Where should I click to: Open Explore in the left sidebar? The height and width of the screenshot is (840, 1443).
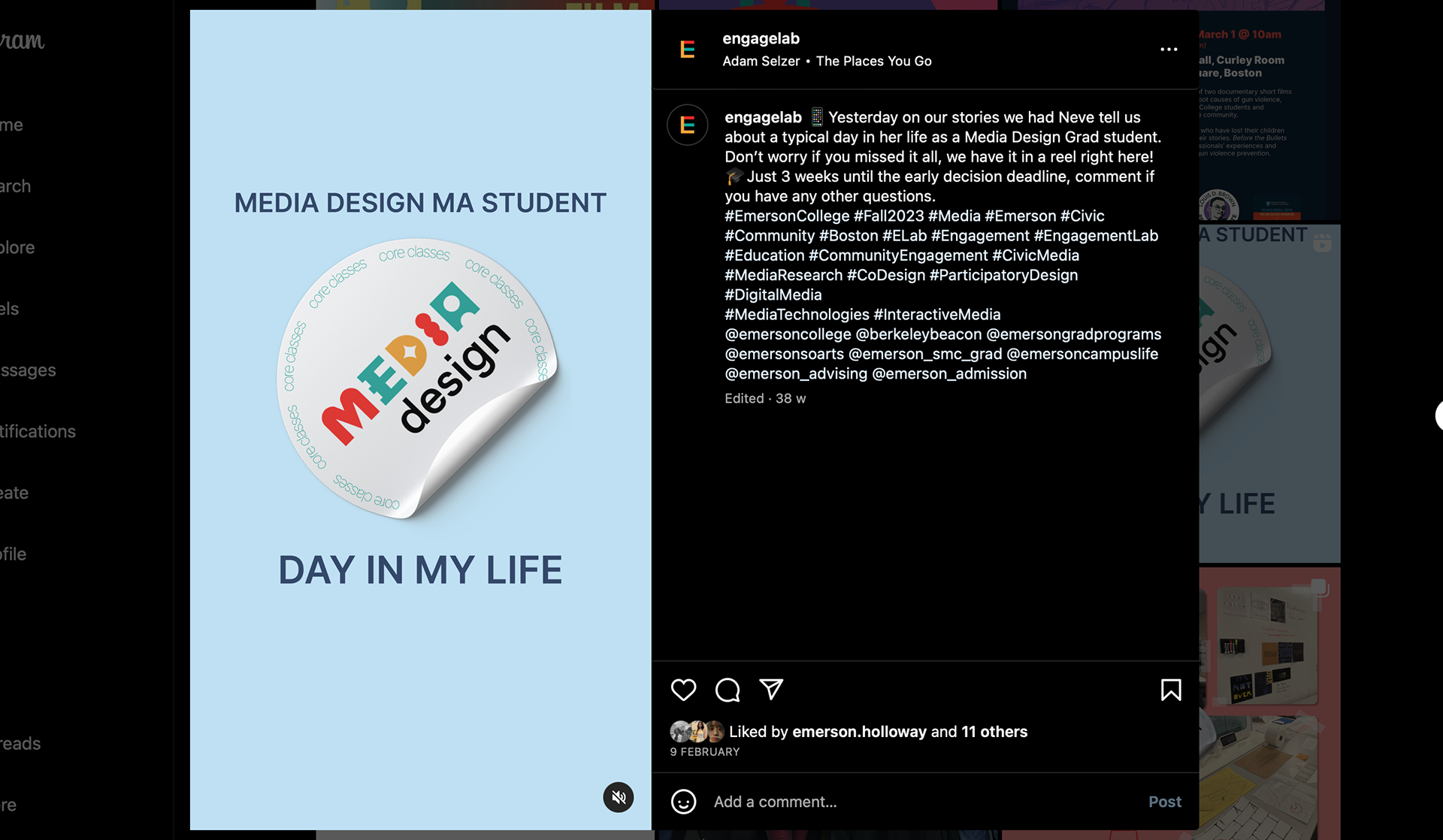[17, 247]
